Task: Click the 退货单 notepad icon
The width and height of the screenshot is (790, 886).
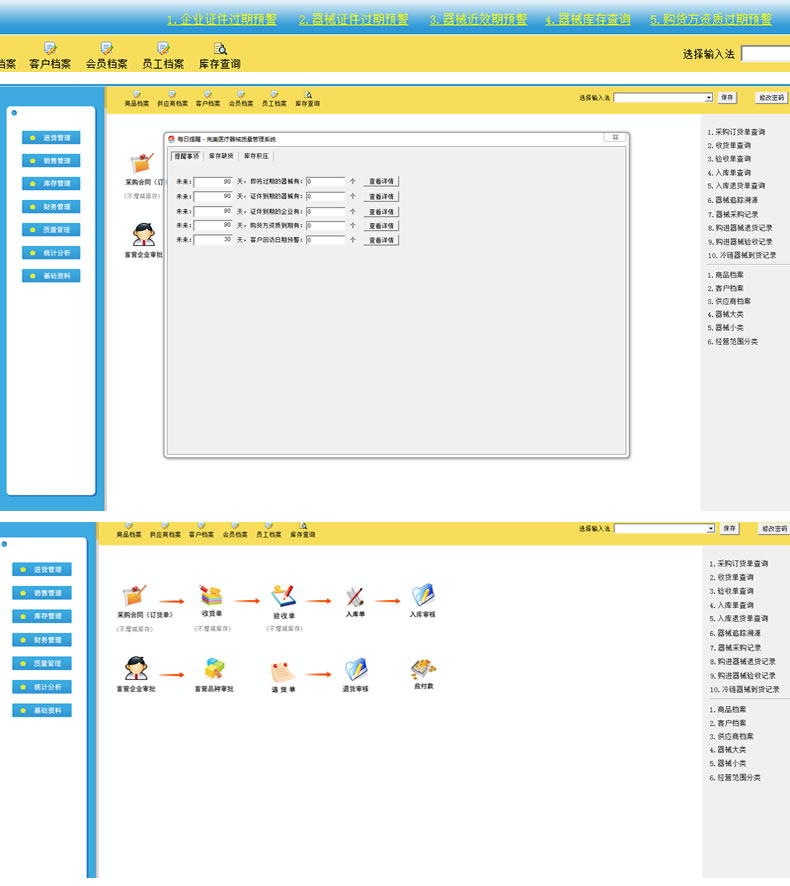Action: pyautogui.click(x=283, y=671)
